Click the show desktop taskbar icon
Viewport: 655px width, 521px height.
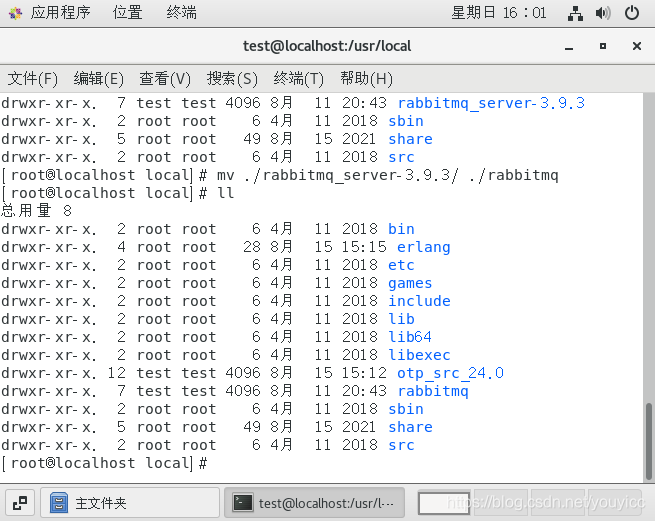(x=20, y=503)
